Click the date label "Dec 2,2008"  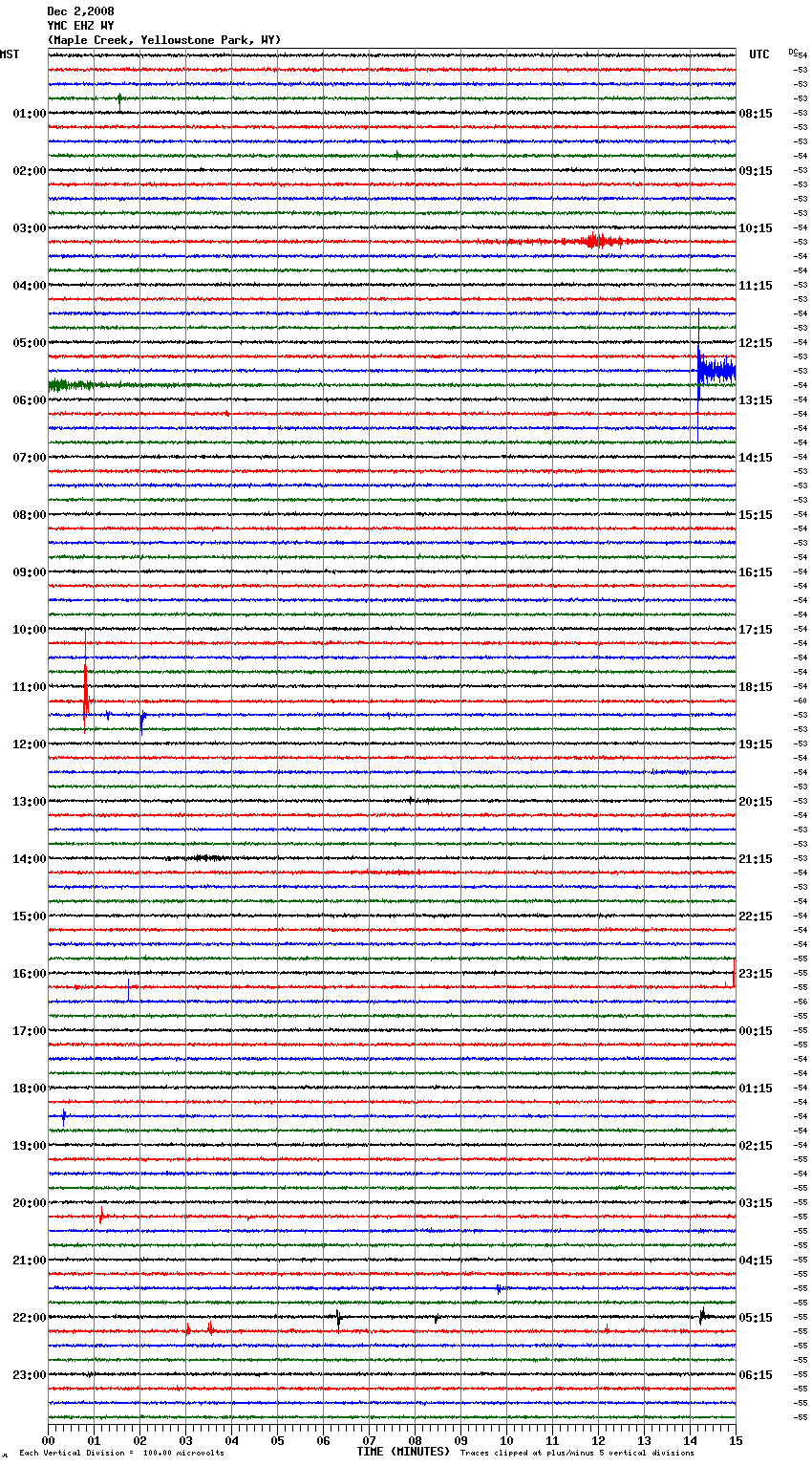(x=80, y=11)
